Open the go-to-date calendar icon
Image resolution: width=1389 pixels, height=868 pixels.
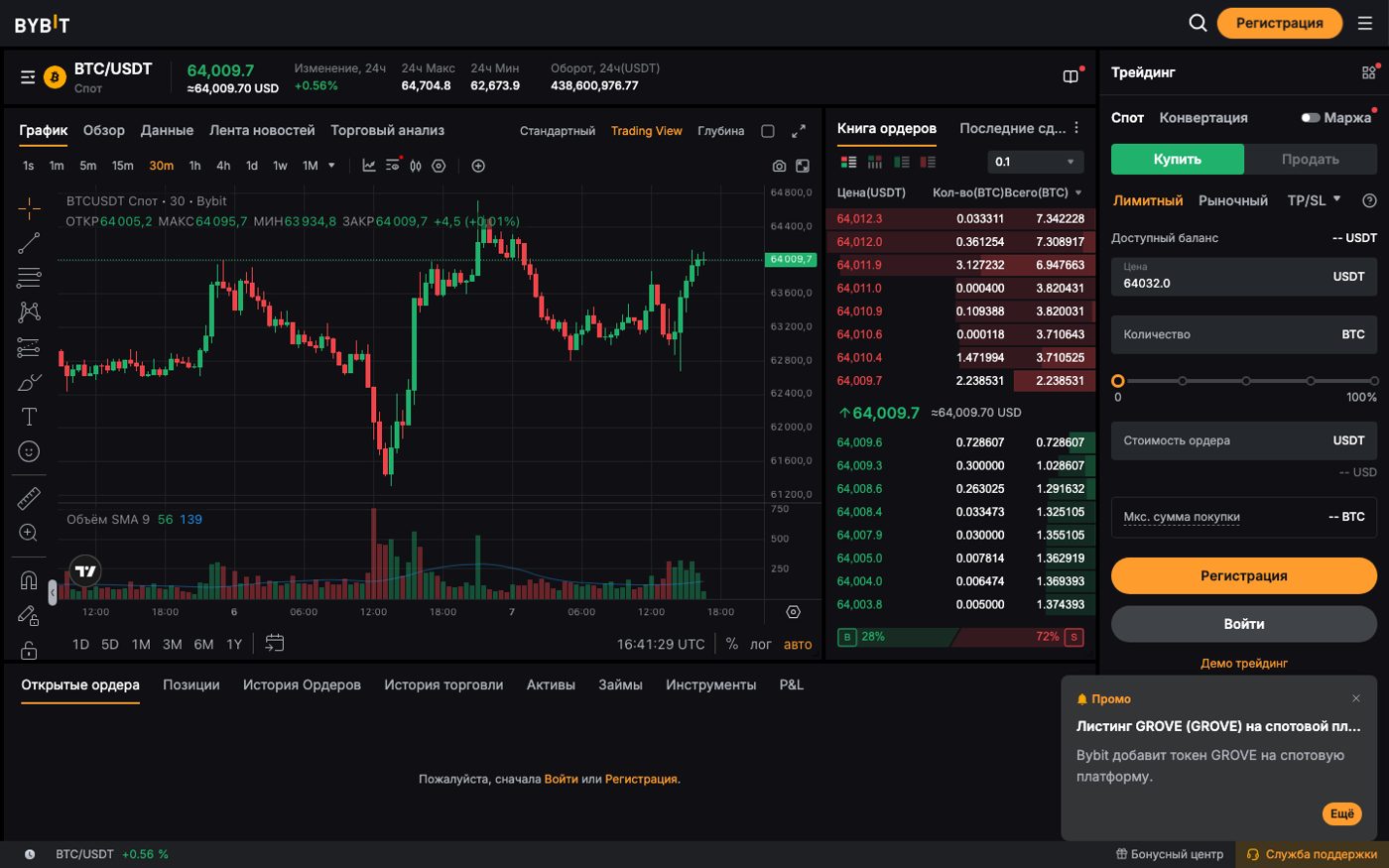275,643
